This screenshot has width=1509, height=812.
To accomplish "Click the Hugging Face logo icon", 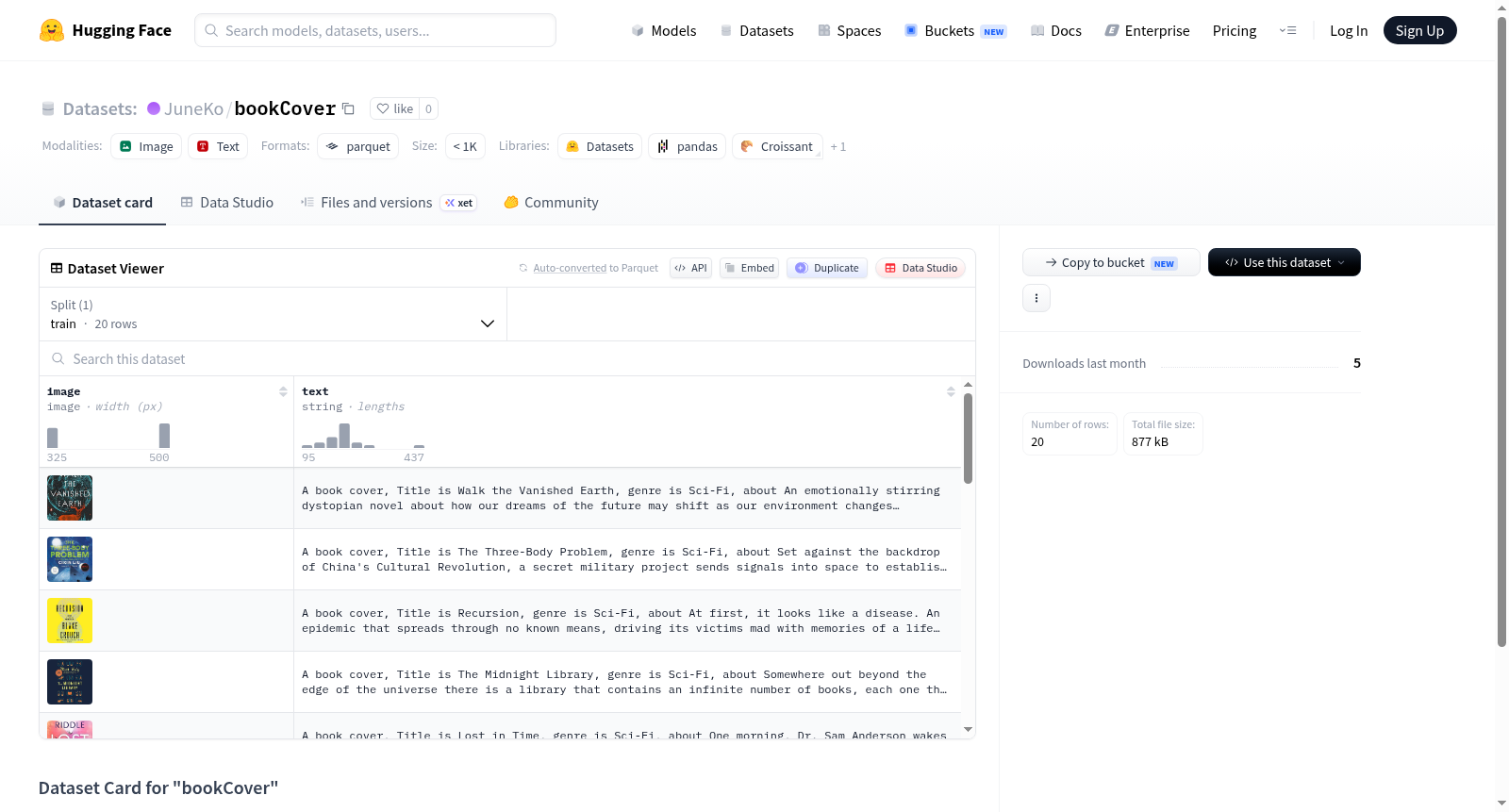I will tap(51, 30).
